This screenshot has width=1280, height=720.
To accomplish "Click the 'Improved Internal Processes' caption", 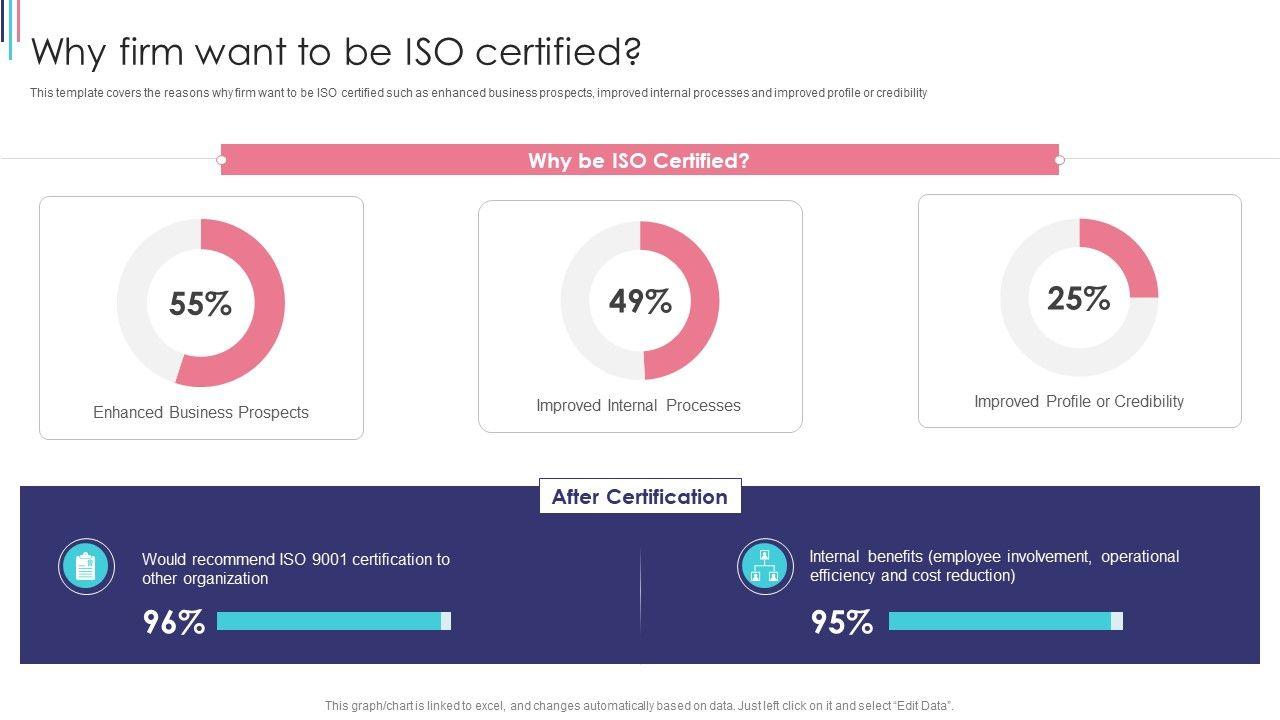I will (x=638, y=405).
